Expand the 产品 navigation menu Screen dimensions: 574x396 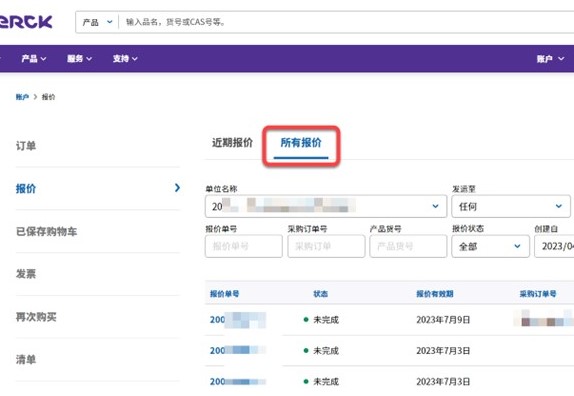34,59
